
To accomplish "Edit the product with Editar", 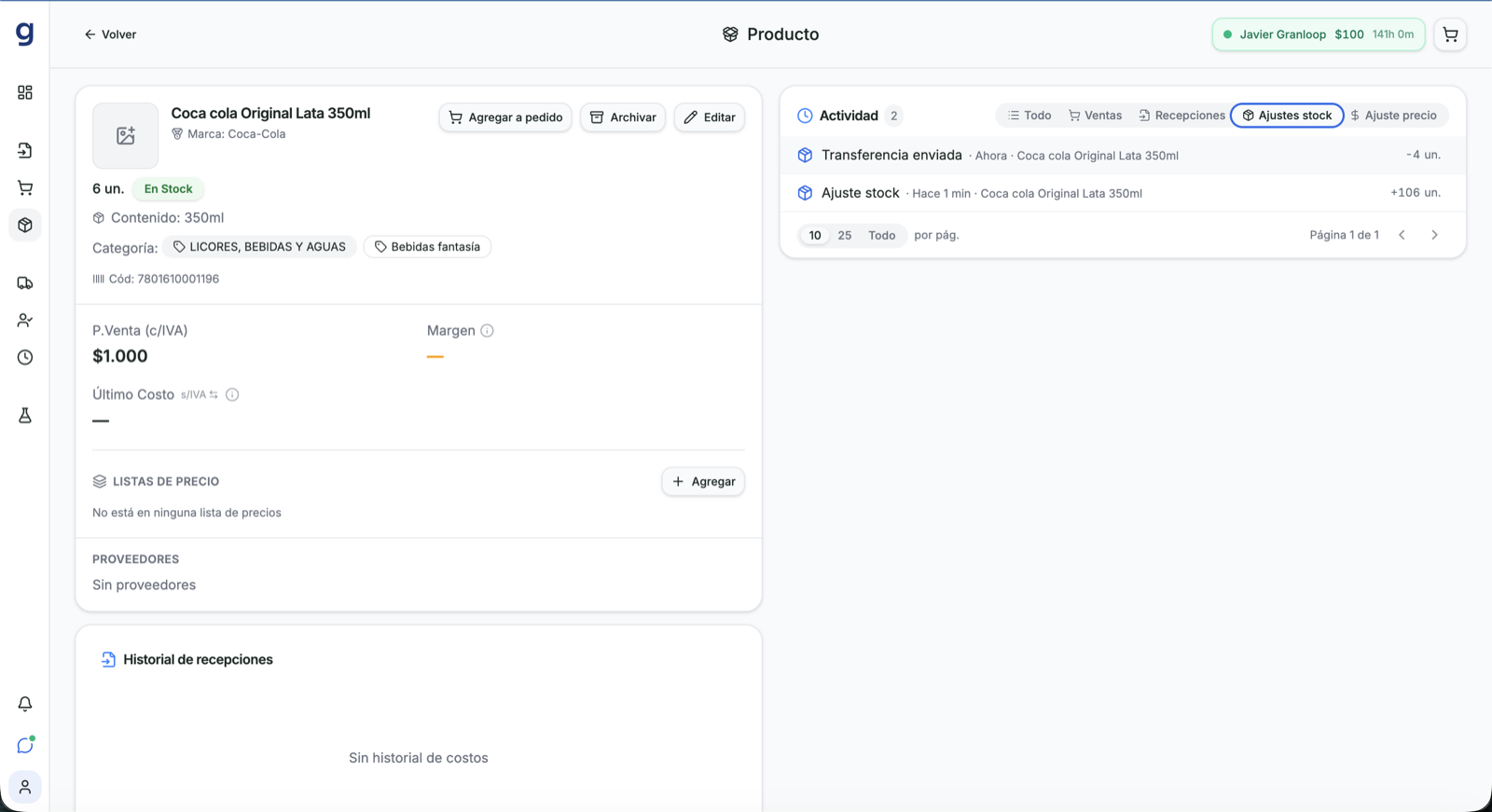I will 709,117.
